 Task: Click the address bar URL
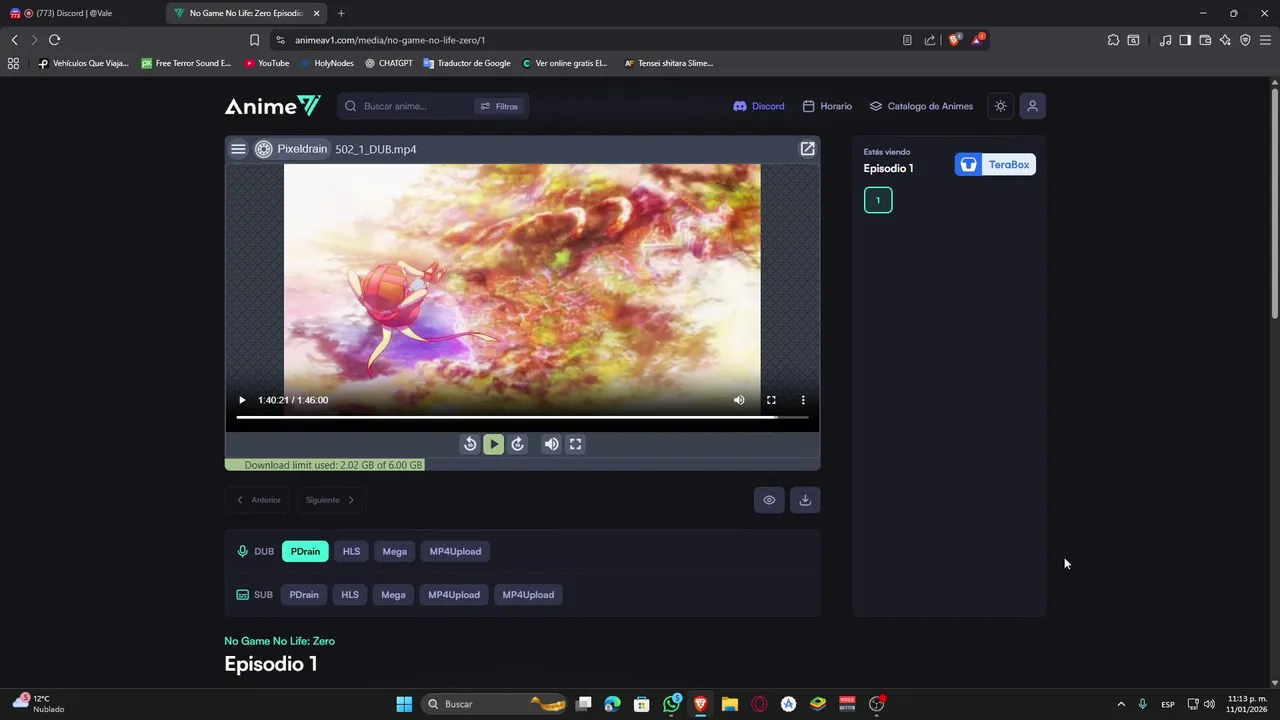(390, 40)
